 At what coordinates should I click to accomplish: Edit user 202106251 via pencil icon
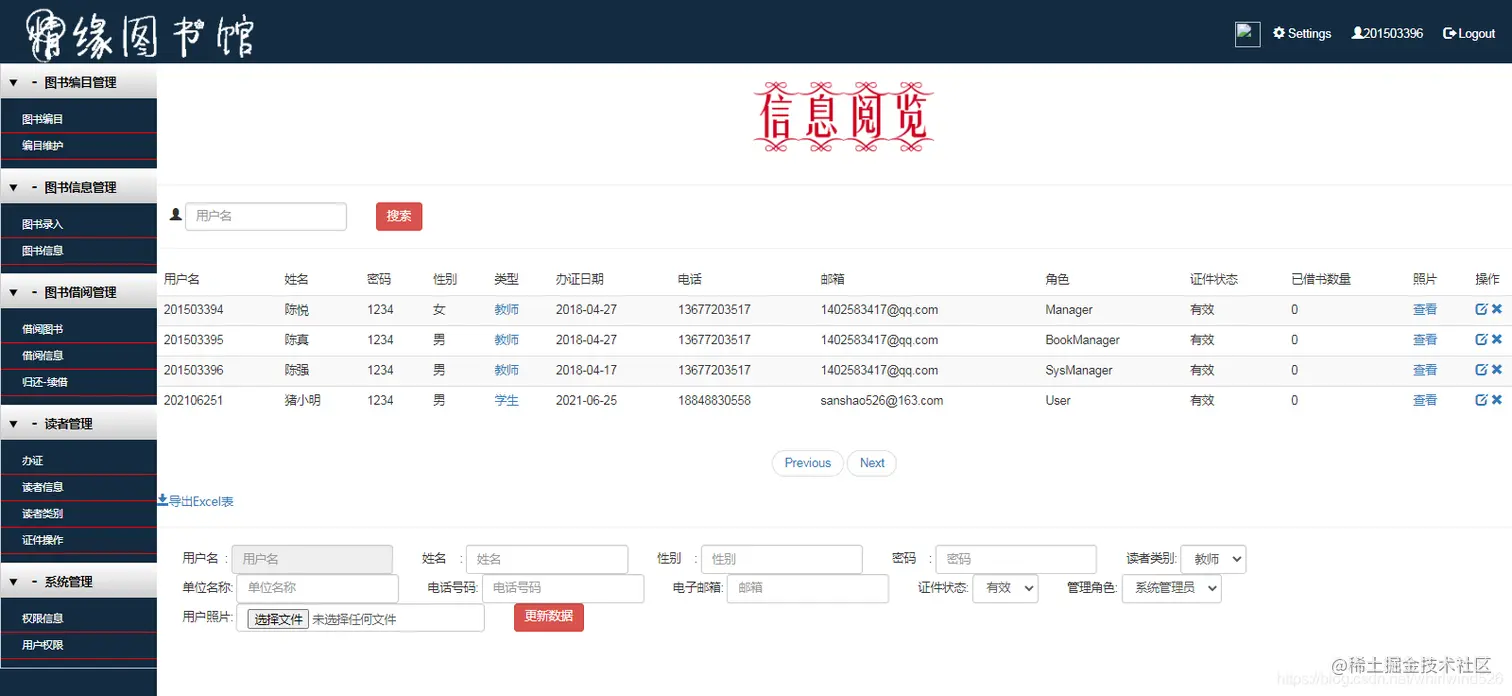(1481, 400)
